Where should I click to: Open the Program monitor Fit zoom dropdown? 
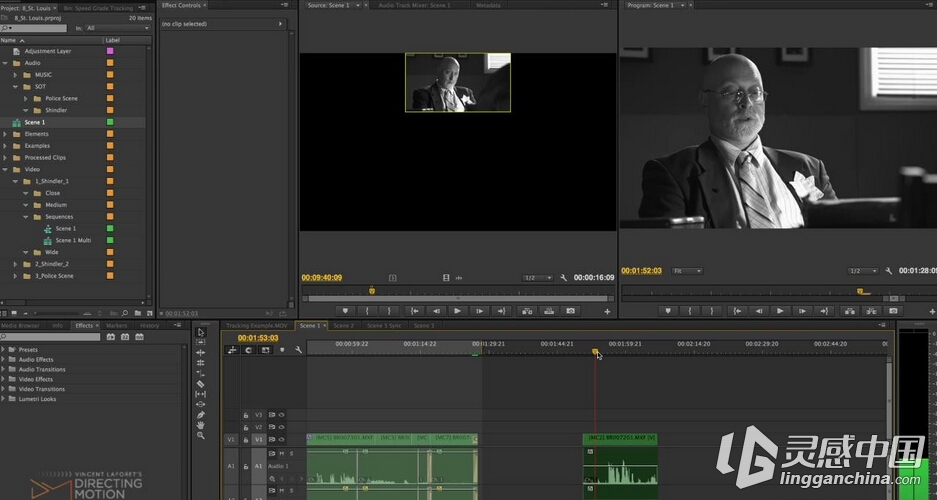coord(687,271)
